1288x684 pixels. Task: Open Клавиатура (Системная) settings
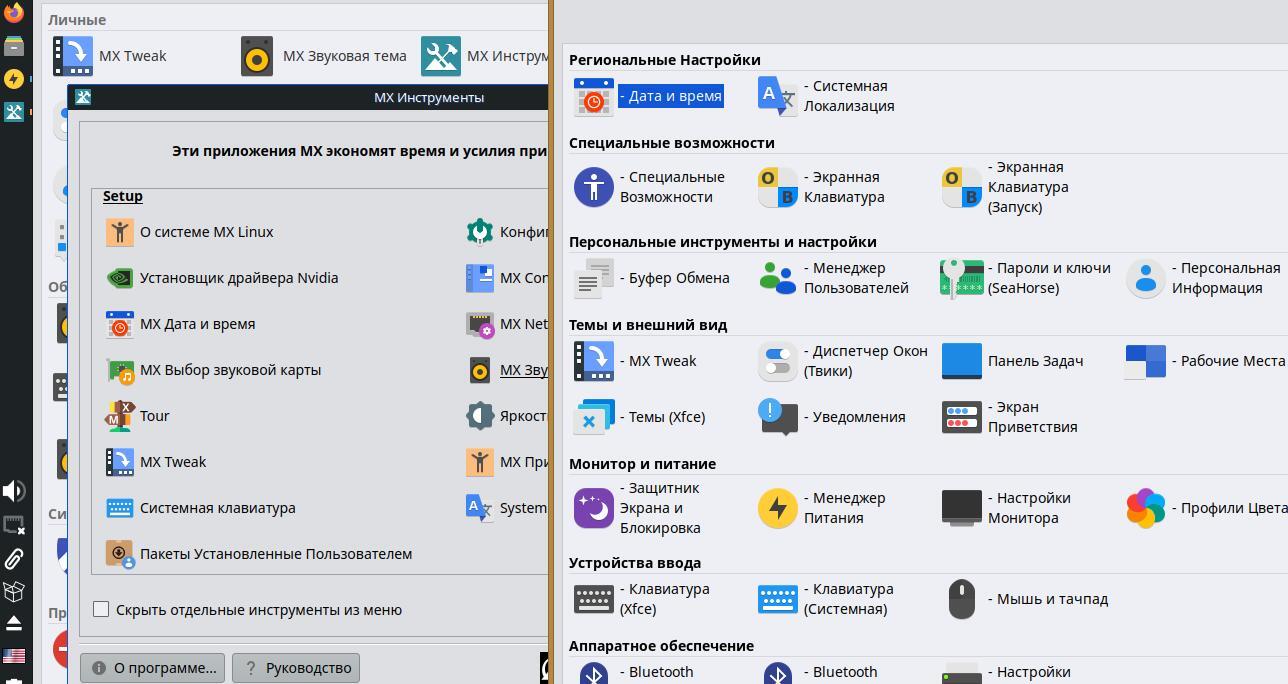pyautogui.click(x=826, y=599)
